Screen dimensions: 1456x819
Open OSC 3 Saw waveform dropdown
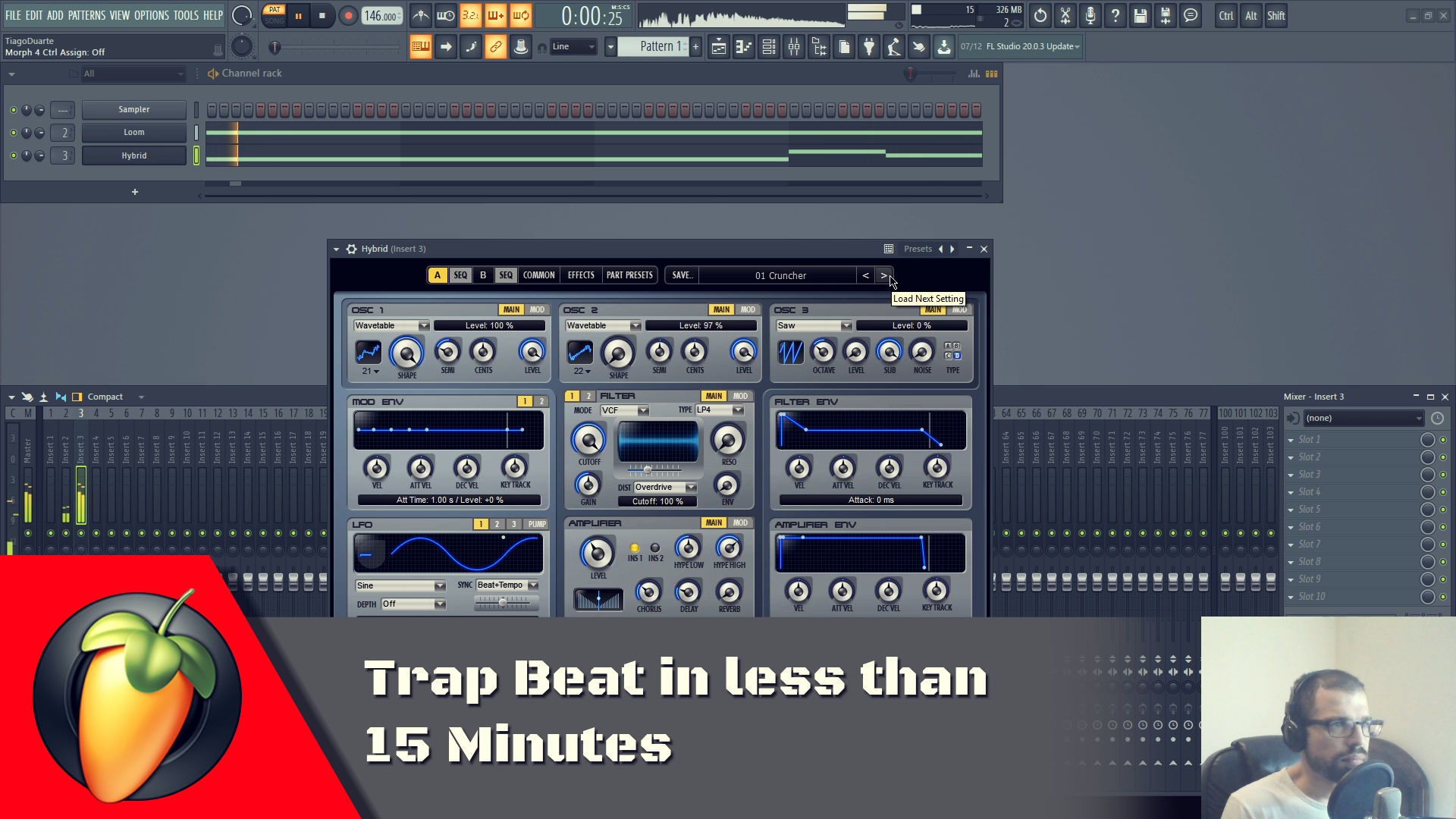point(814,325)
